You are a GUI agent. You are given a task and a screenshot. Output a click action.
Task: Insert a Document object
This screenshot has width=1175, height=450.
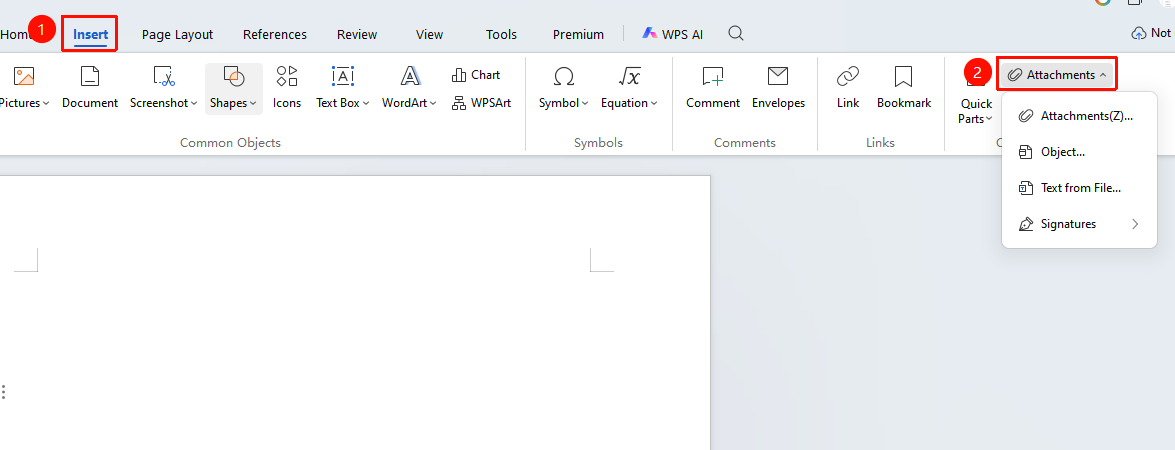click(x=90, y=87)
